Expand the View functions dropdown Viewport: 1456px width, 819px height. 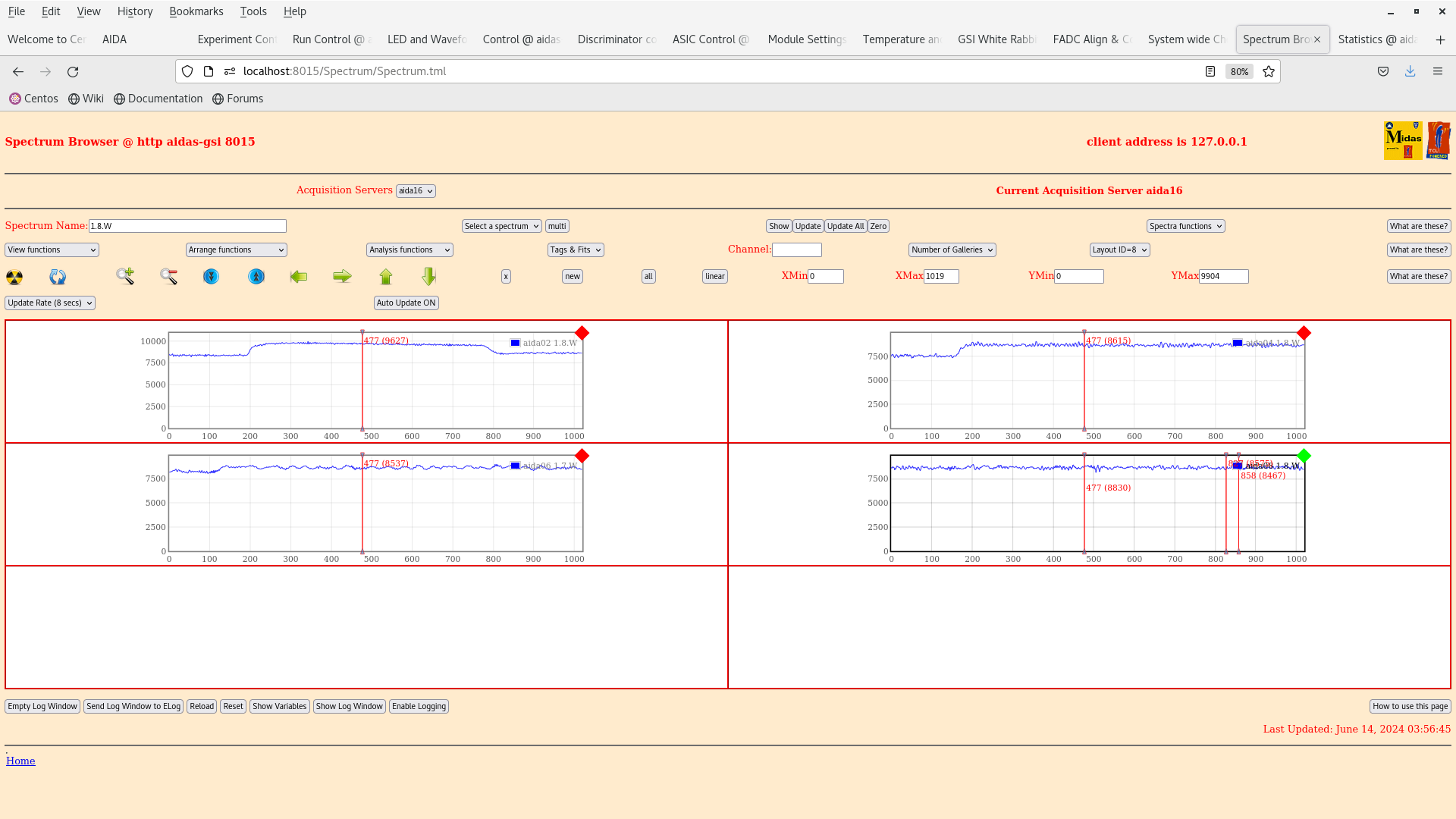point(51,249)
